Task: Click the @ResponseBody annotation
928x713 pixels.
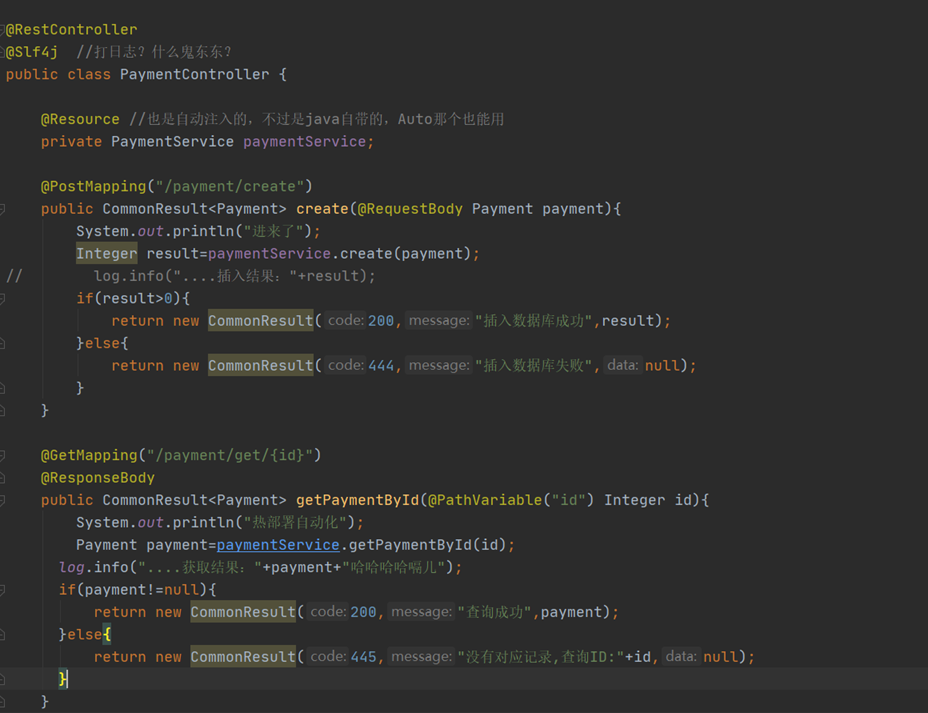Action: [98, 478]
